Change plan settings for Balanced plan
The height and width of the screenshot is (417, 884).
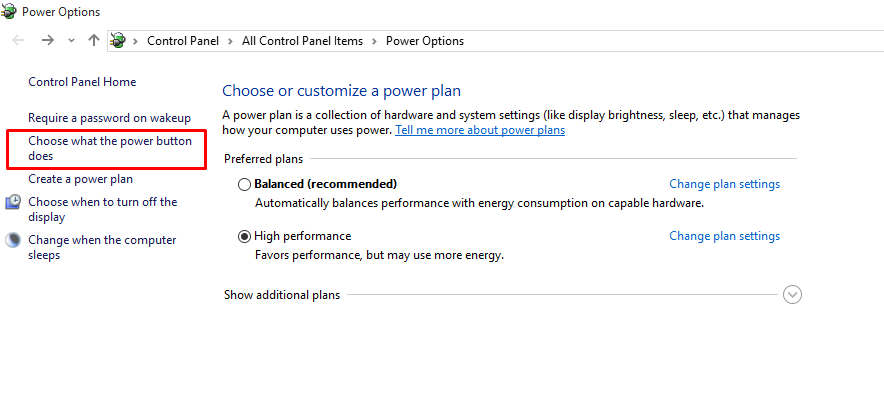coord(724,184)
